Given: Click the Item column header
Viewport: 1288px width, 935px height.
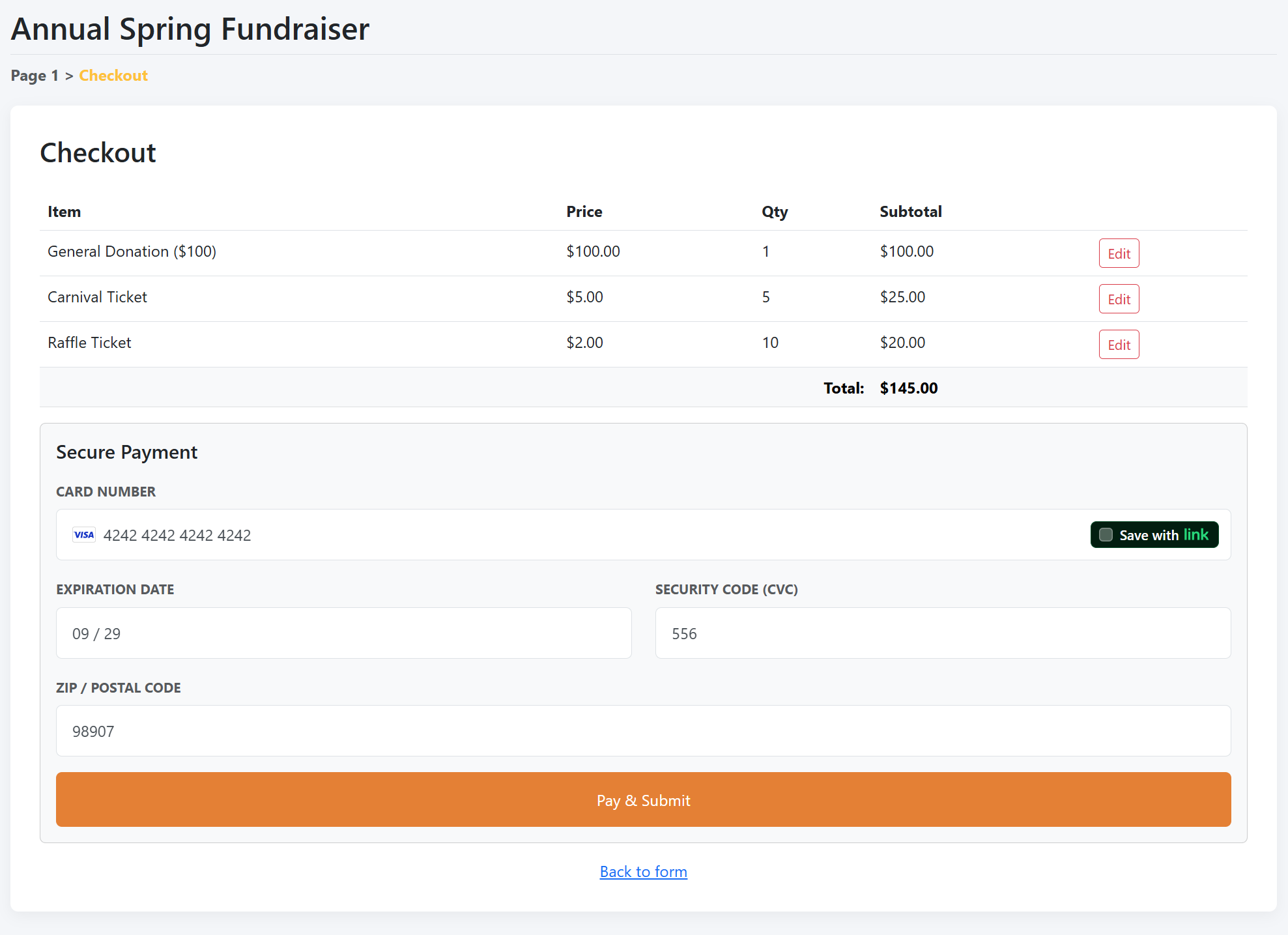Looking at the screenshot, I should (x=64, y=212).
